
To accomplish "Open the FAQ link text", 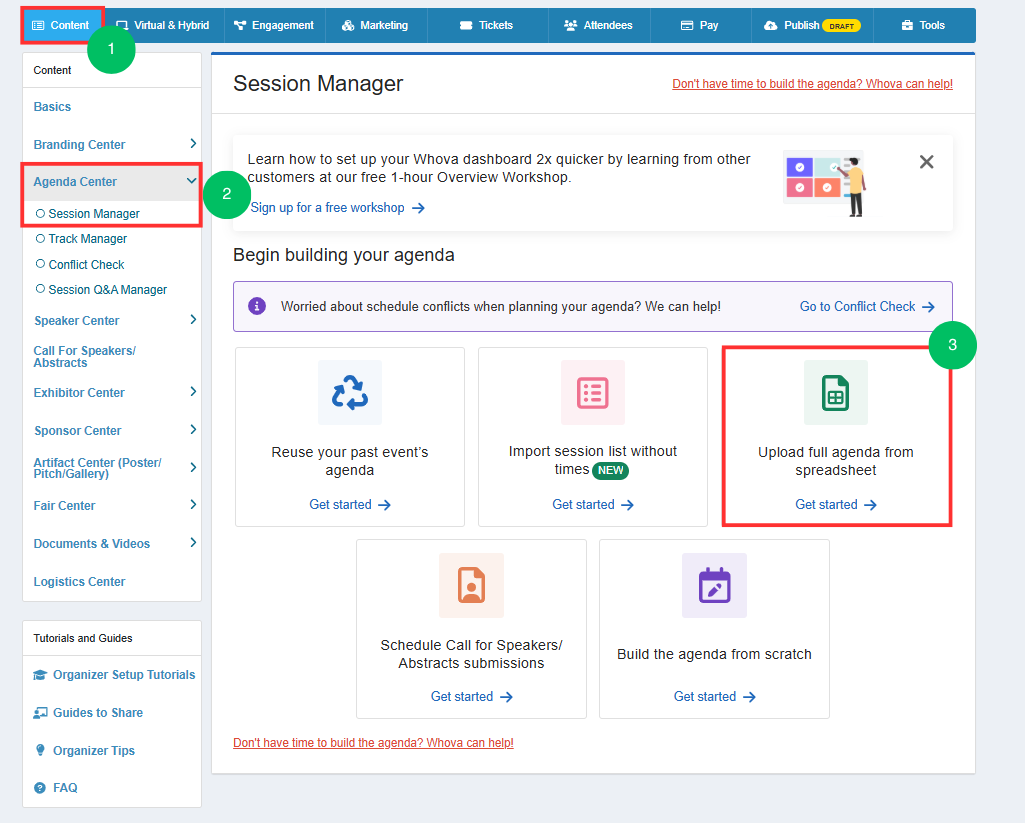I will [x=65, y=788].
